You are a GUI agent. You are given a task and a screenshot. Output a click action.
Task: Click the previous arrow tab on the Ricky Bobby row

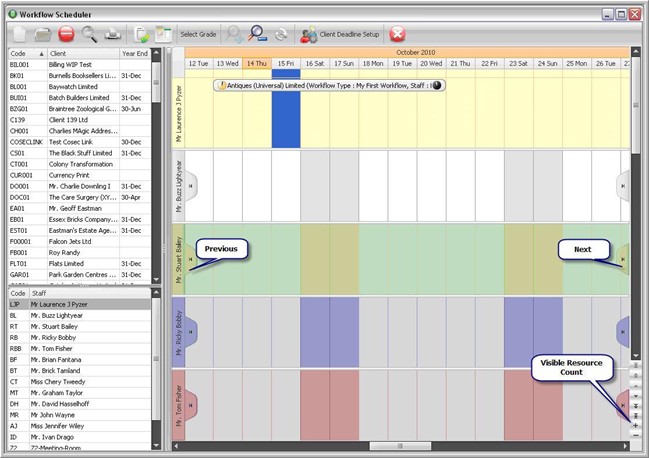191,332
